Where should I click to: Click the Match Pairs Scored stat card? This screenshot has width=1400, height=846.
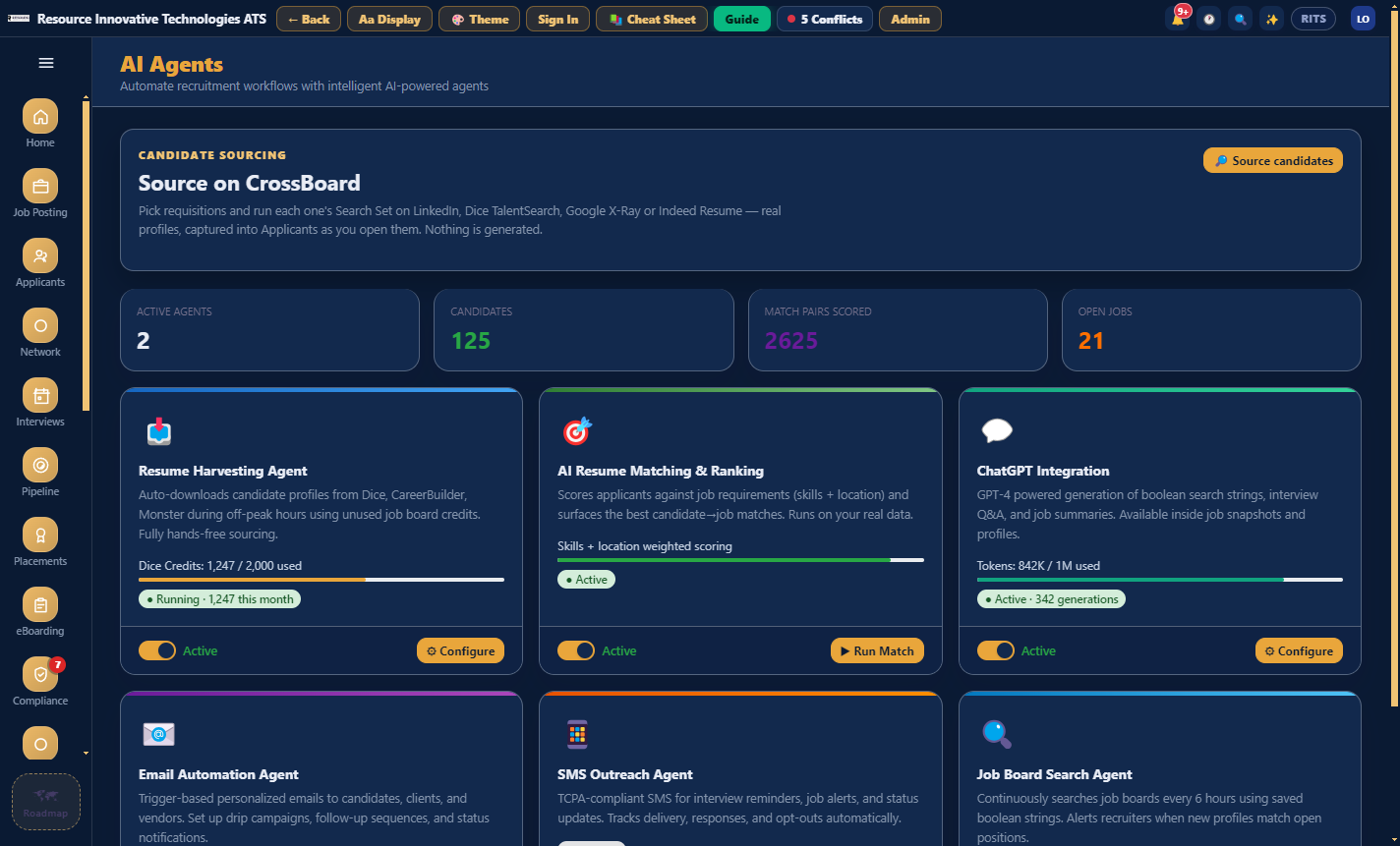[x=898, y=330]
